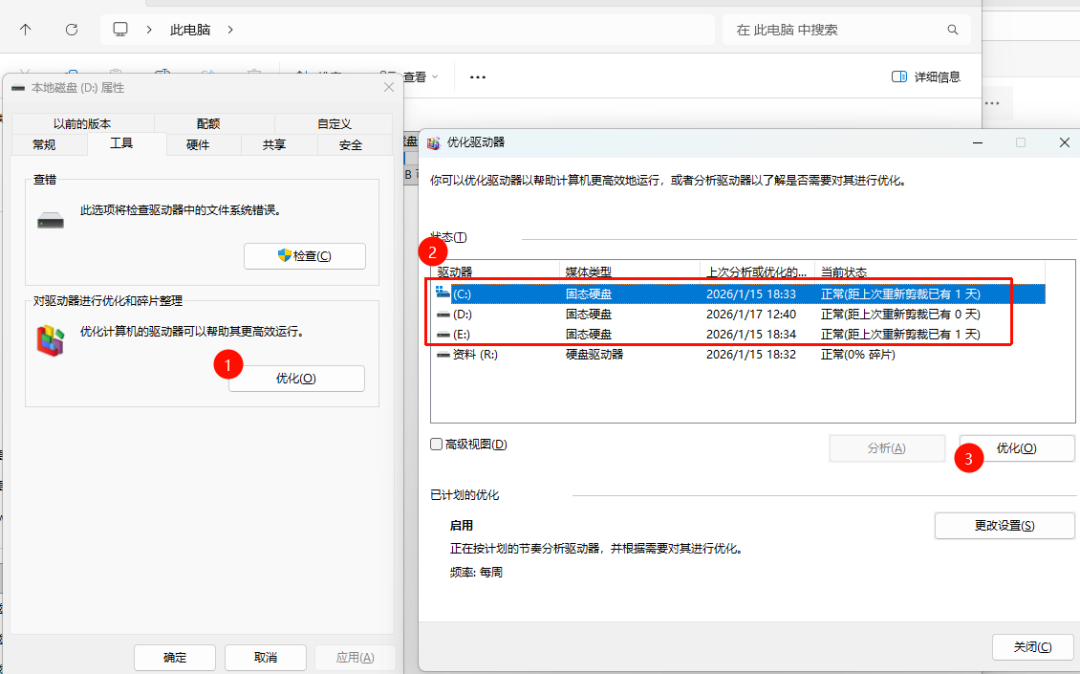Click the monitor icon beside 此电脑 breadcrumb
Screen dimensions: 1080x674
coord(120,29)
